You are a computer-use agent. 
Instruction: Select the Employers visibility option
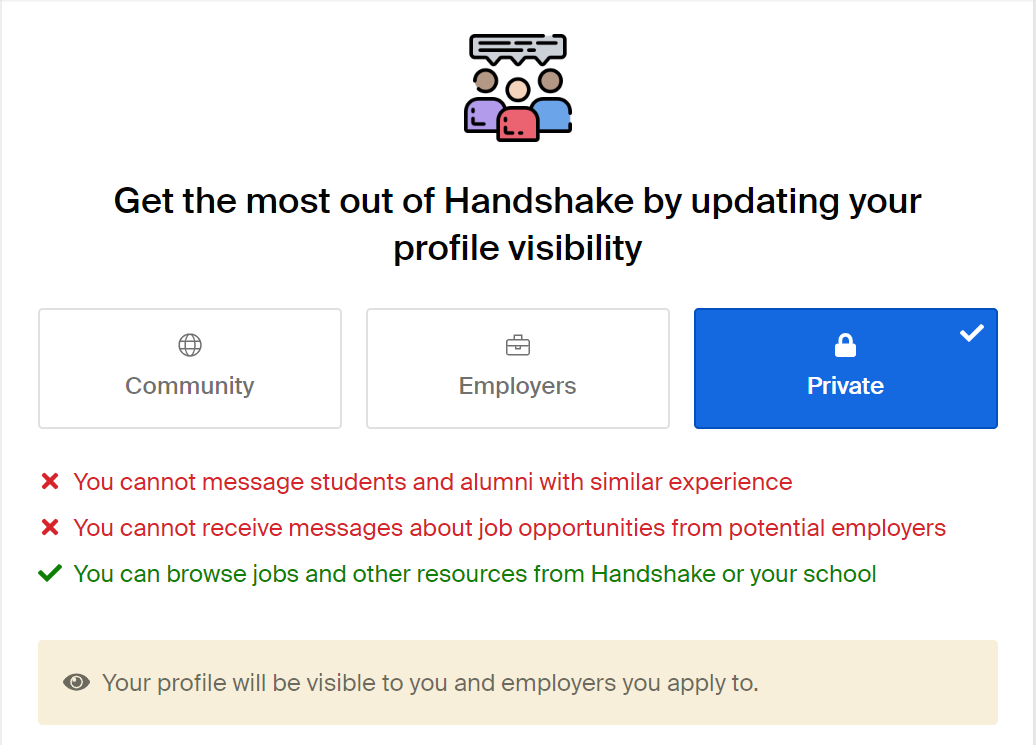point(517,368)
